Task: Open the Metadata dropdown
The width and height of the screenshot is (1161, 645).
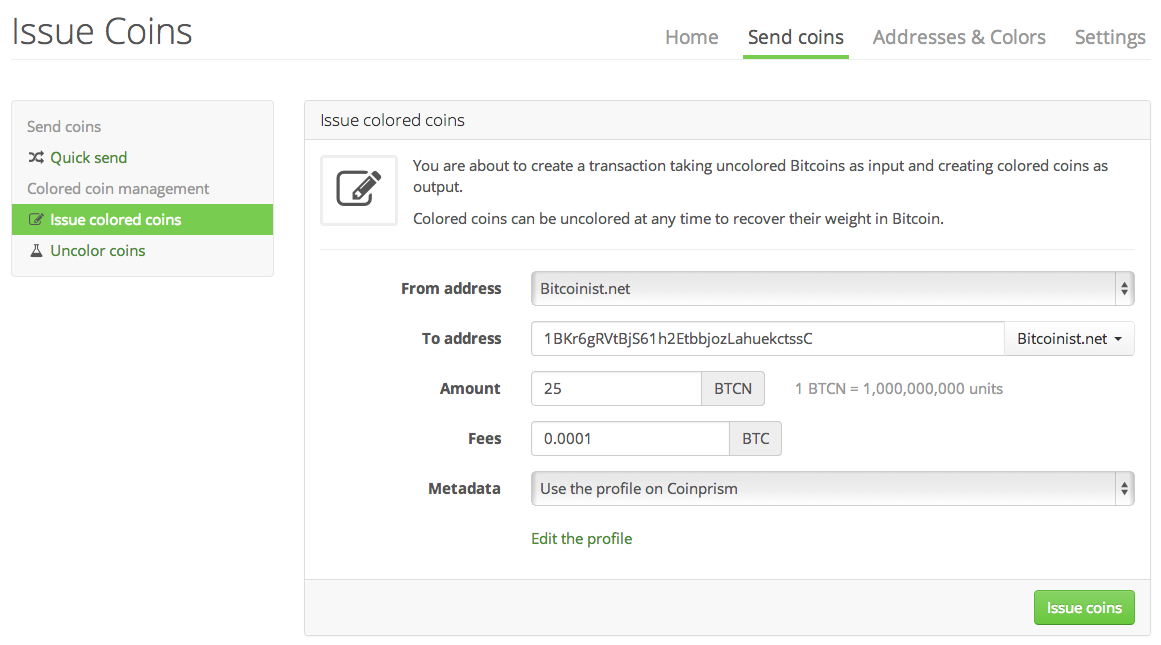Action: click(832, 489)
